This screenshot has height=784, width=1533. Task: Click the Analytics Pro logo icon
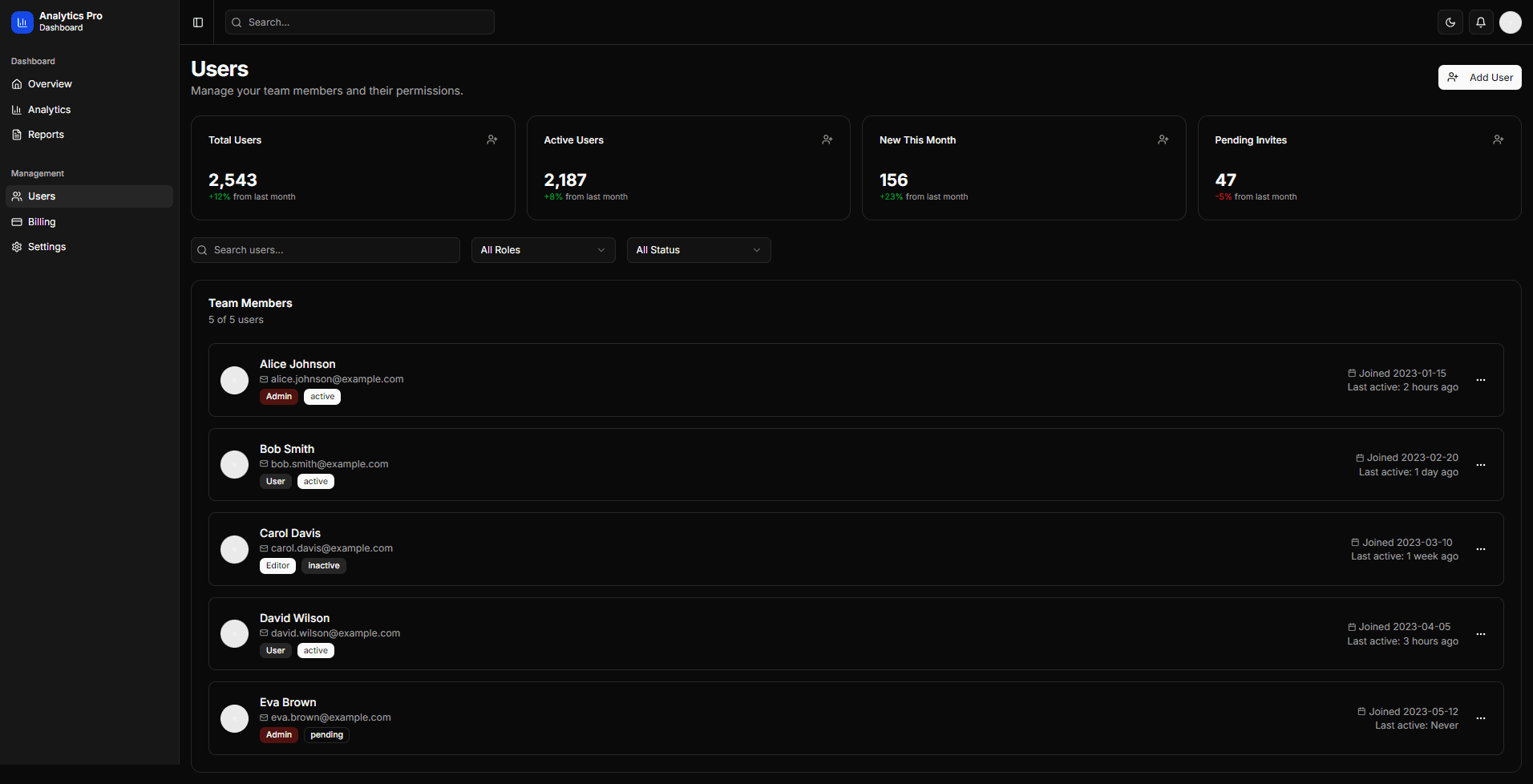[x=22, y=22]
